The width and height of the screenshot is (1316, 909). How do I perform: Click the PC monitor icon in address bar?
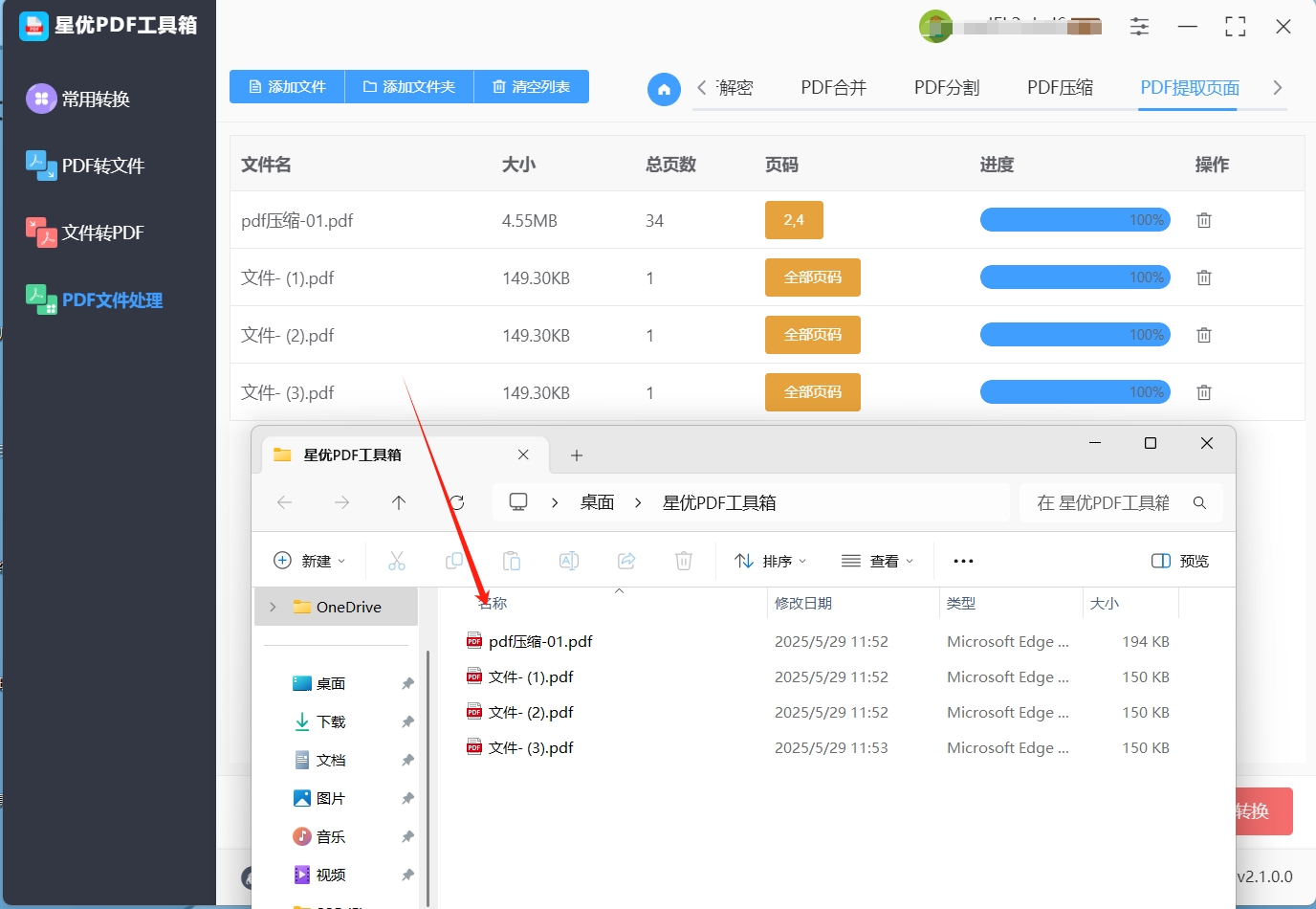(518, 502)
